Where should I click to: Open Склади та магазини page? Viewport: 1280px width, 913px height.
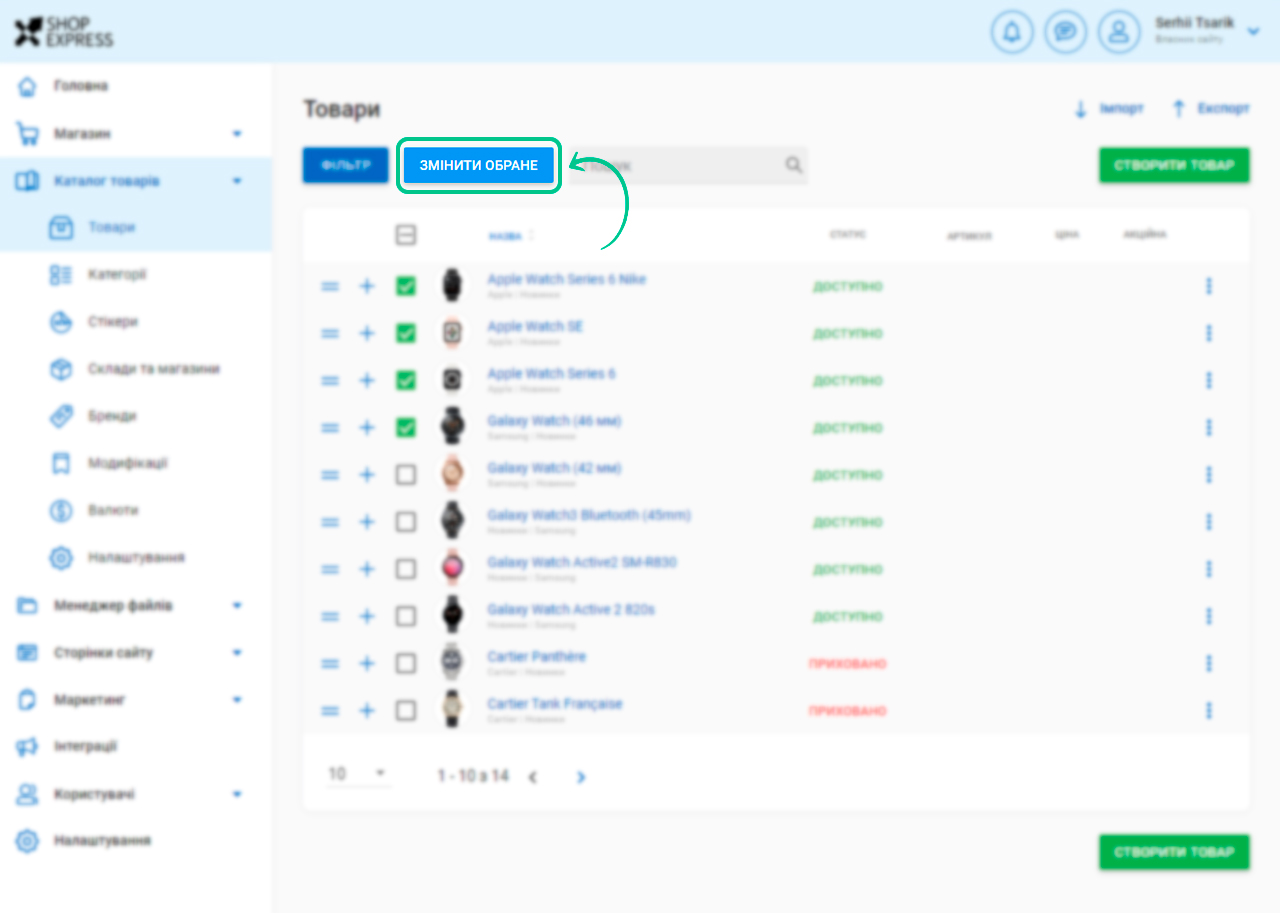(x=153, y=368)
